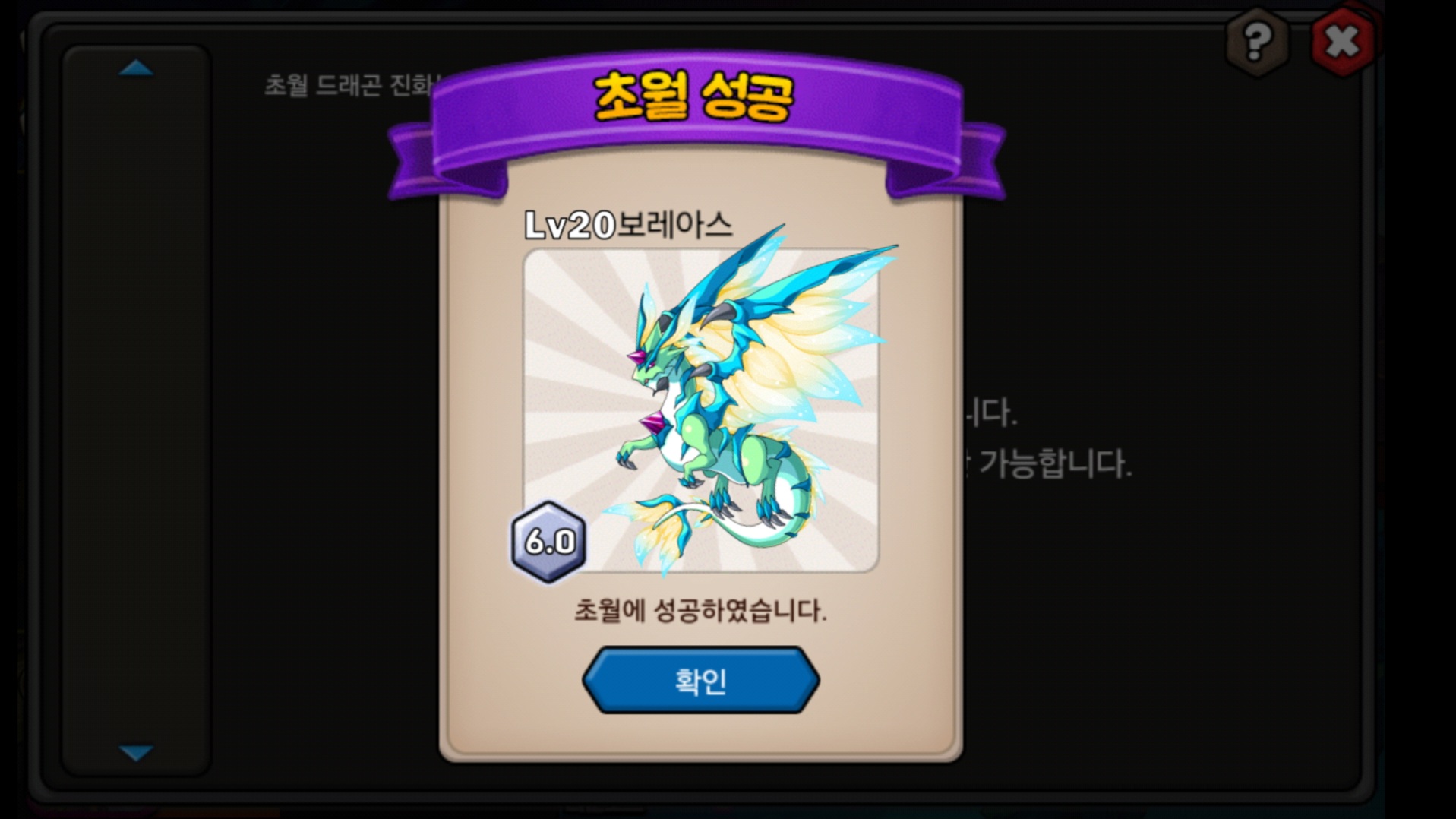Open help via the question mark icon

(x=1257, y=40)
